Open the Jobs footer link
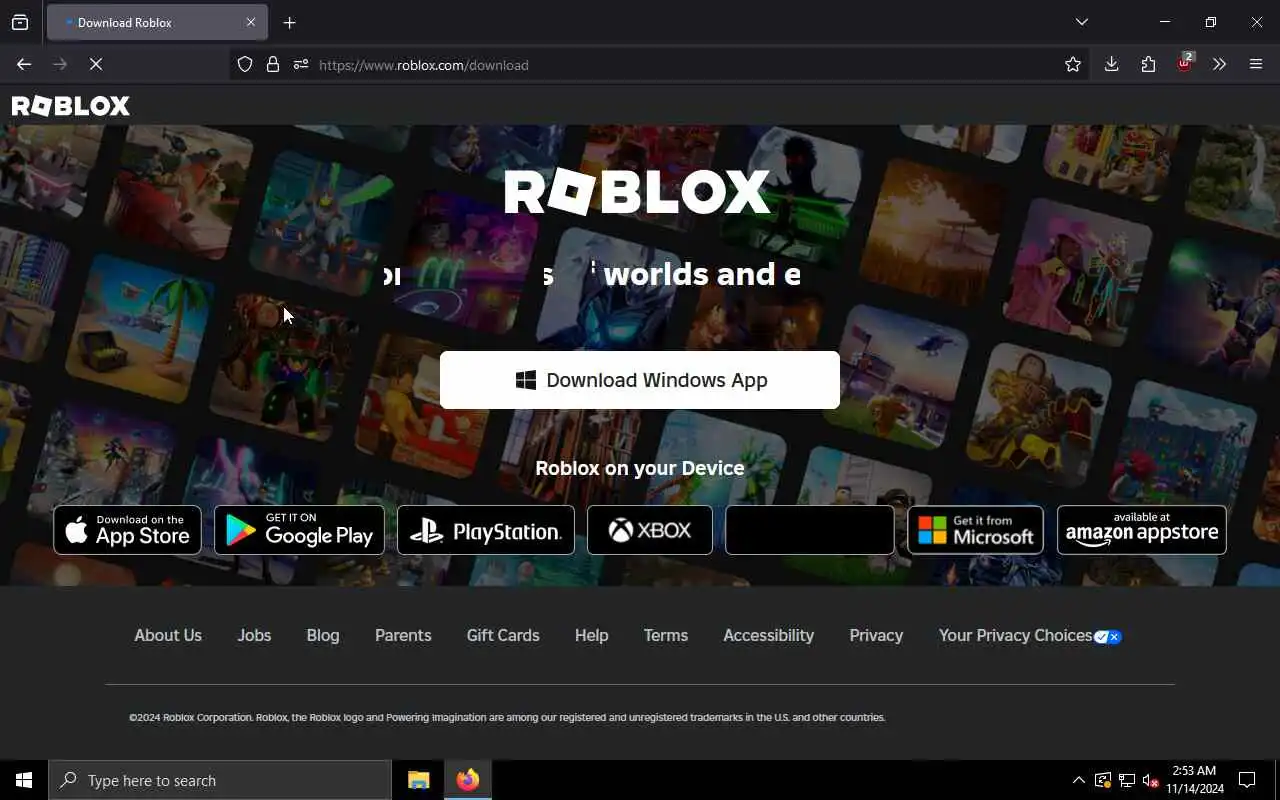 pyautogui.click(x=254, y=636)
